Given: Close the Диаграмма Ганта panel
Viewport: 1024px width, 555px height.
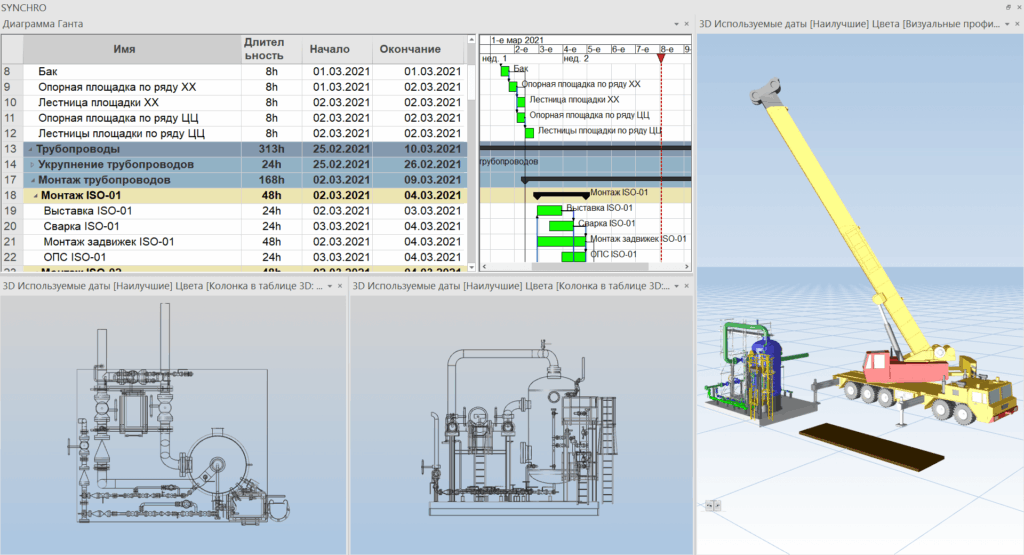Looking at the screenshot, I should tap(686, 24).
